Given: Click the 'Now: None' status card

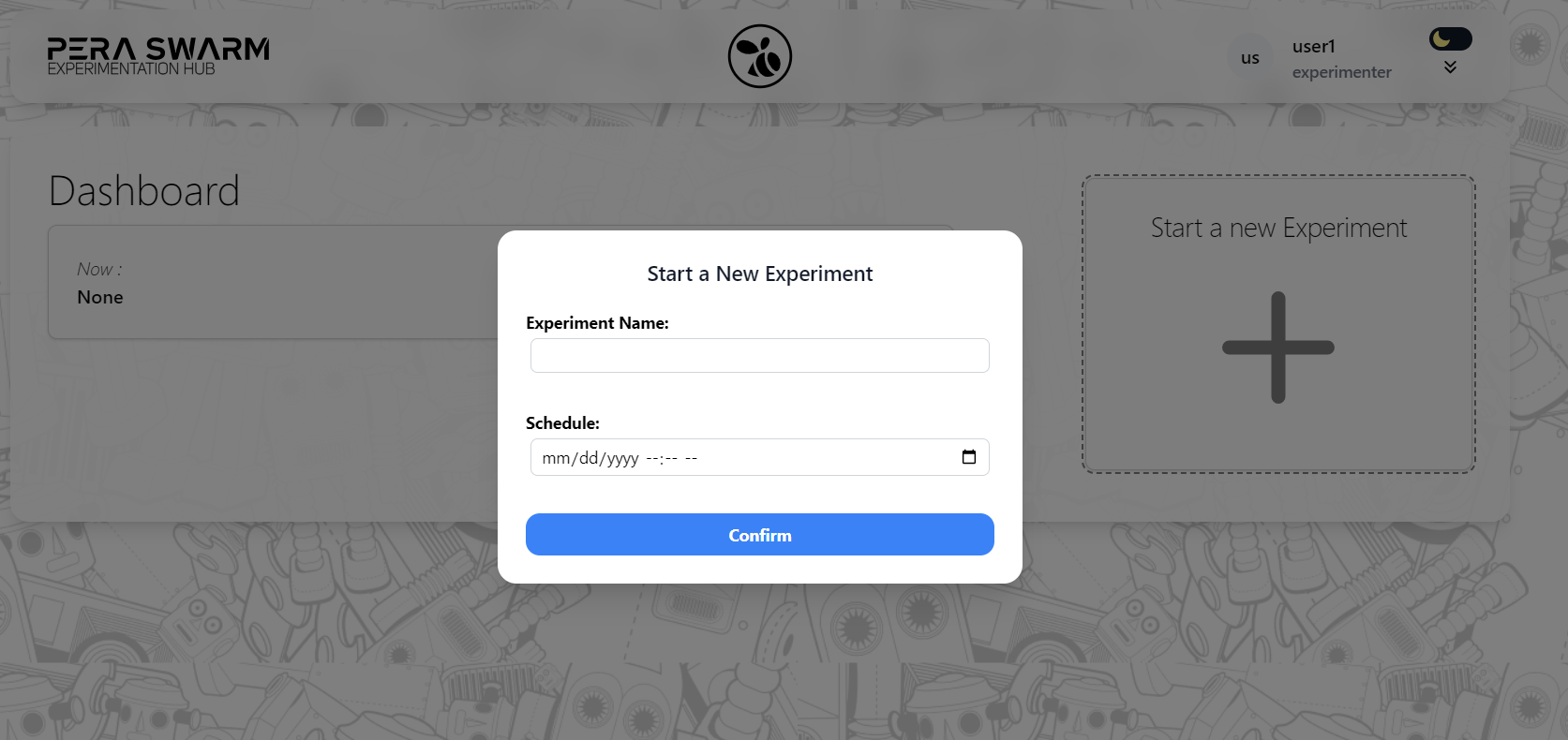Looking at the screenshot, I should (x=273, y=282).
